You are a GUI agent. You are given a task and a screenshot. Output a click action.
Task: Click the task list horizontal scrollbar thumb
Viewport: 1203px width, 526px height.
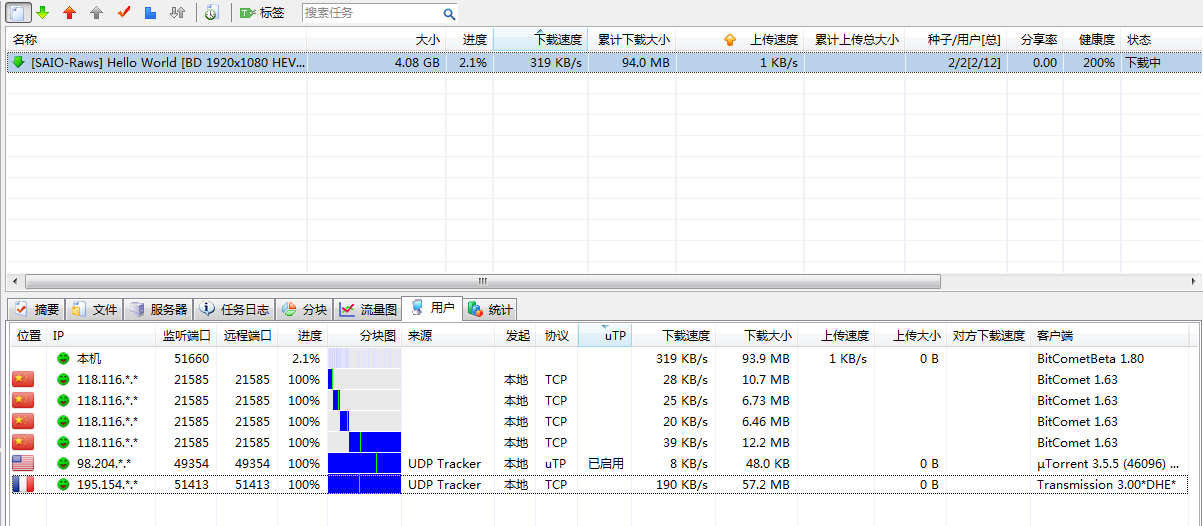click(x=480, y=281)
